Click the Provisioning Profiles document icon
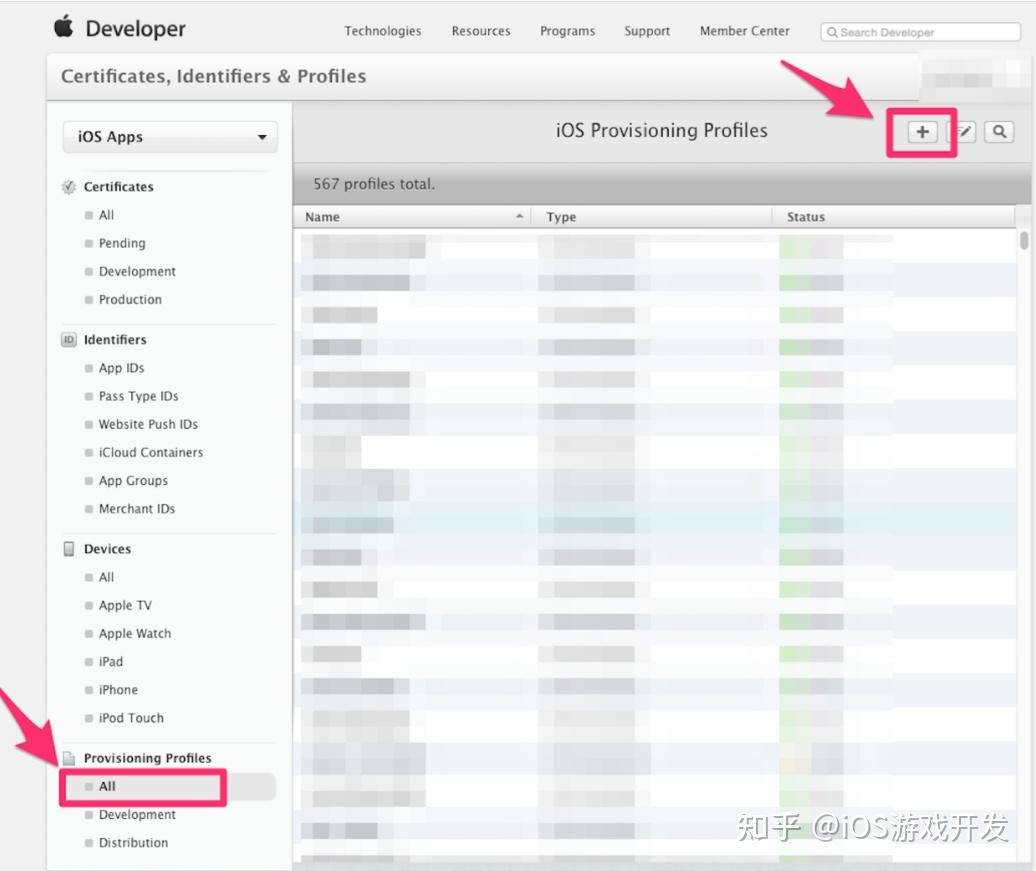The image size is (1036, 871). (x=69, y=758)
